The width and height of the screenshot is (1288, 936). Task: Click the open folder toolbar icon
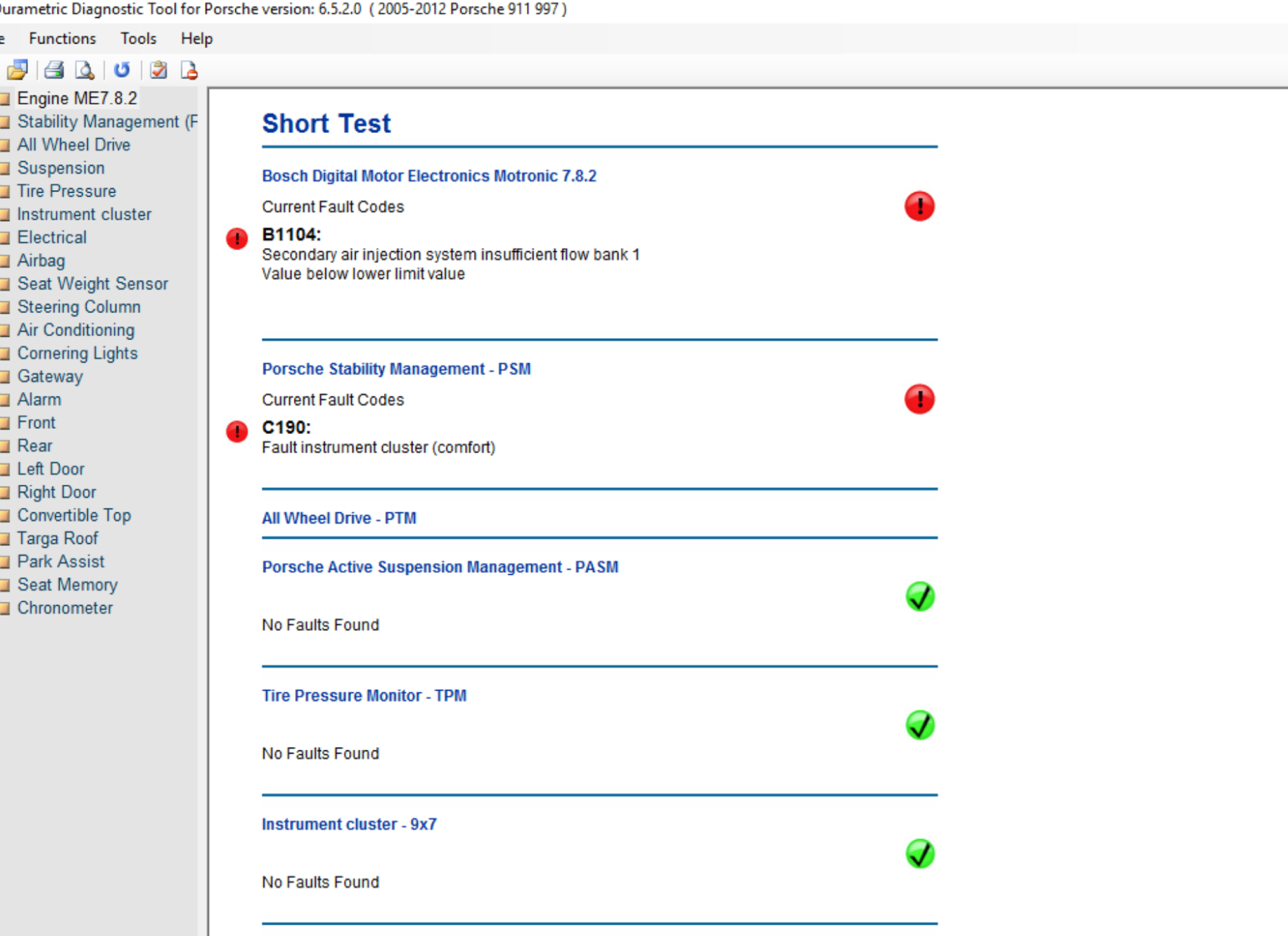(17, 70)
